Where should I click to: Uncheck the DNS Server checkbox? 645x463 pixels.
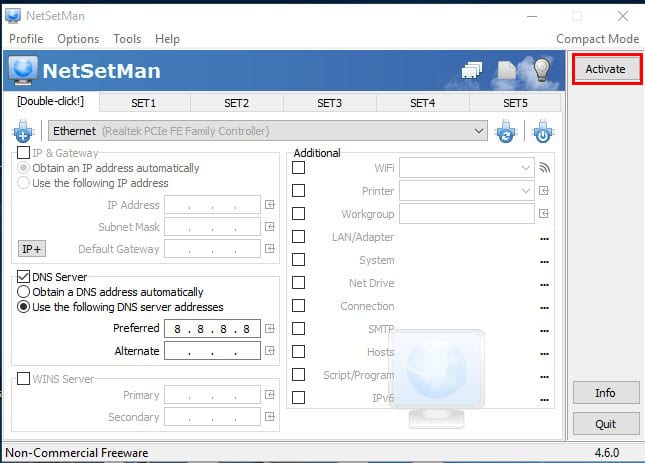point(24,277)
